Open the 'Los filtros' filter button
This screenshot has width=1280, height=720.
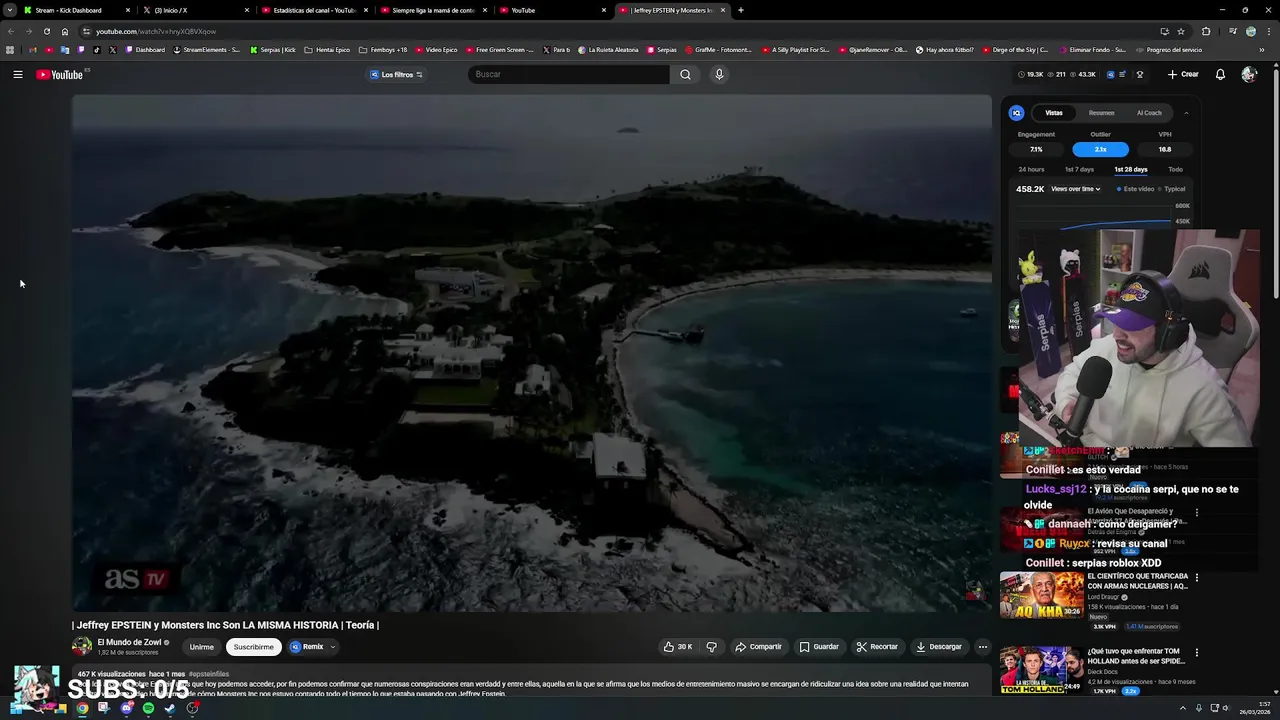click(397, 74)
